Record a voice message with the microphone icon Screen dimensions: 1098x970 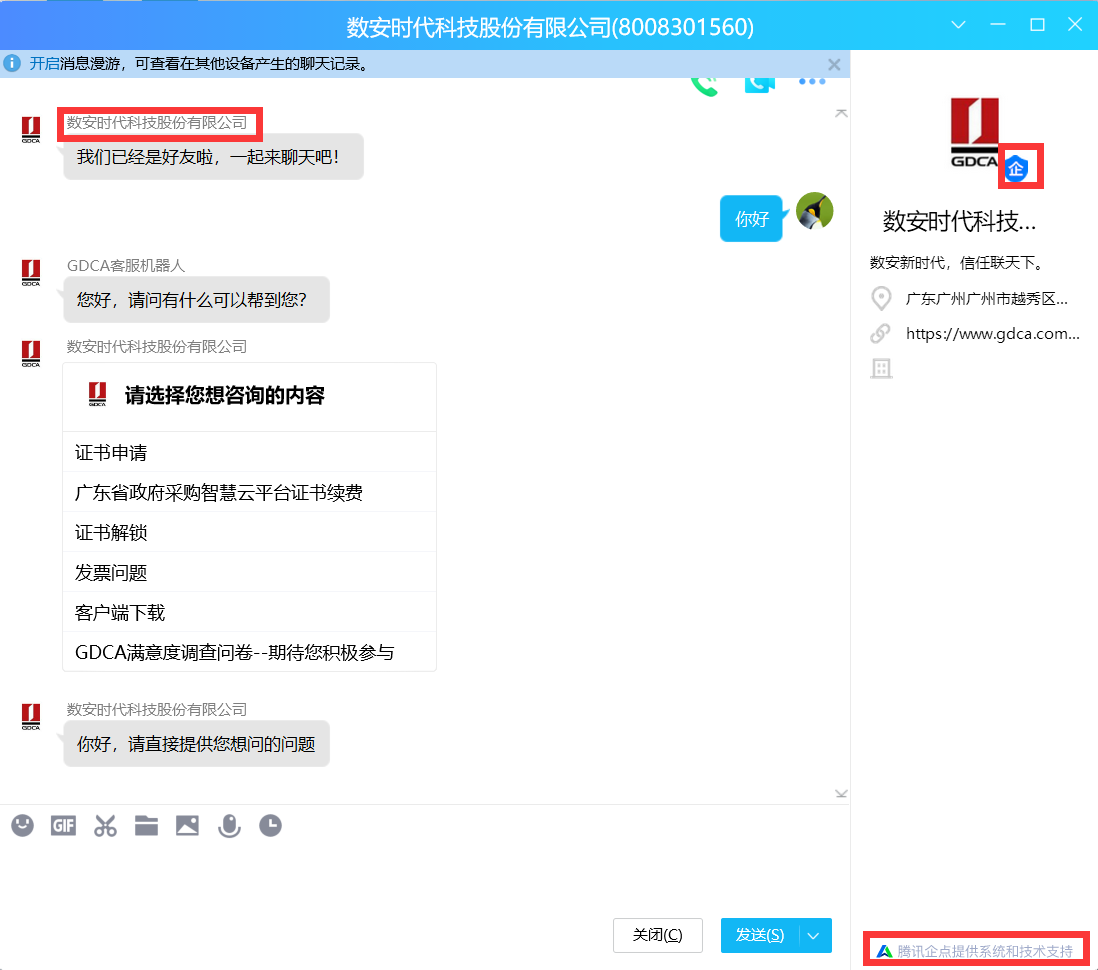click(x=229, y=826)
